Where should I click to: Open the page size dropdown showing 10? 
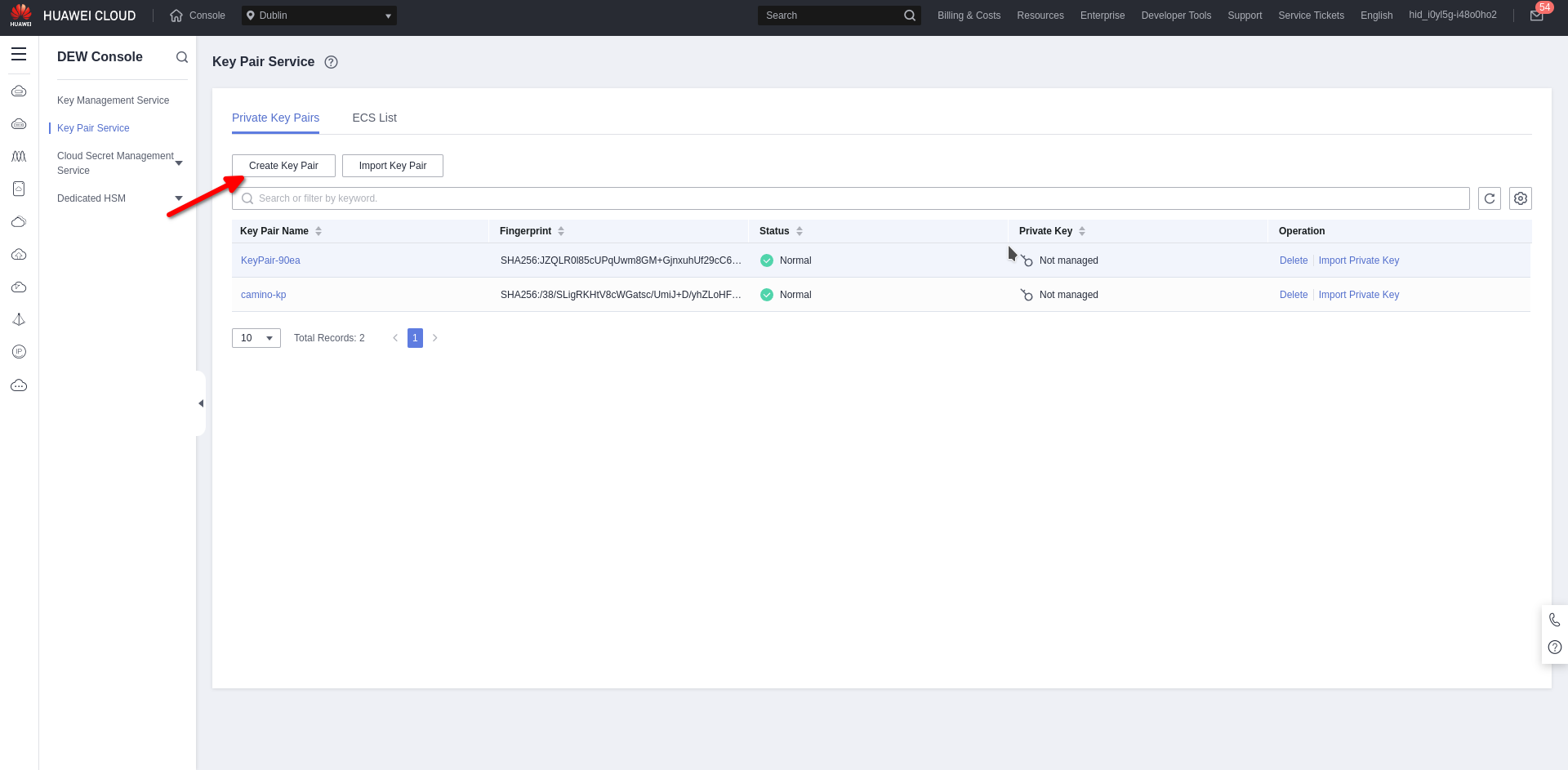tap(256, 338)
